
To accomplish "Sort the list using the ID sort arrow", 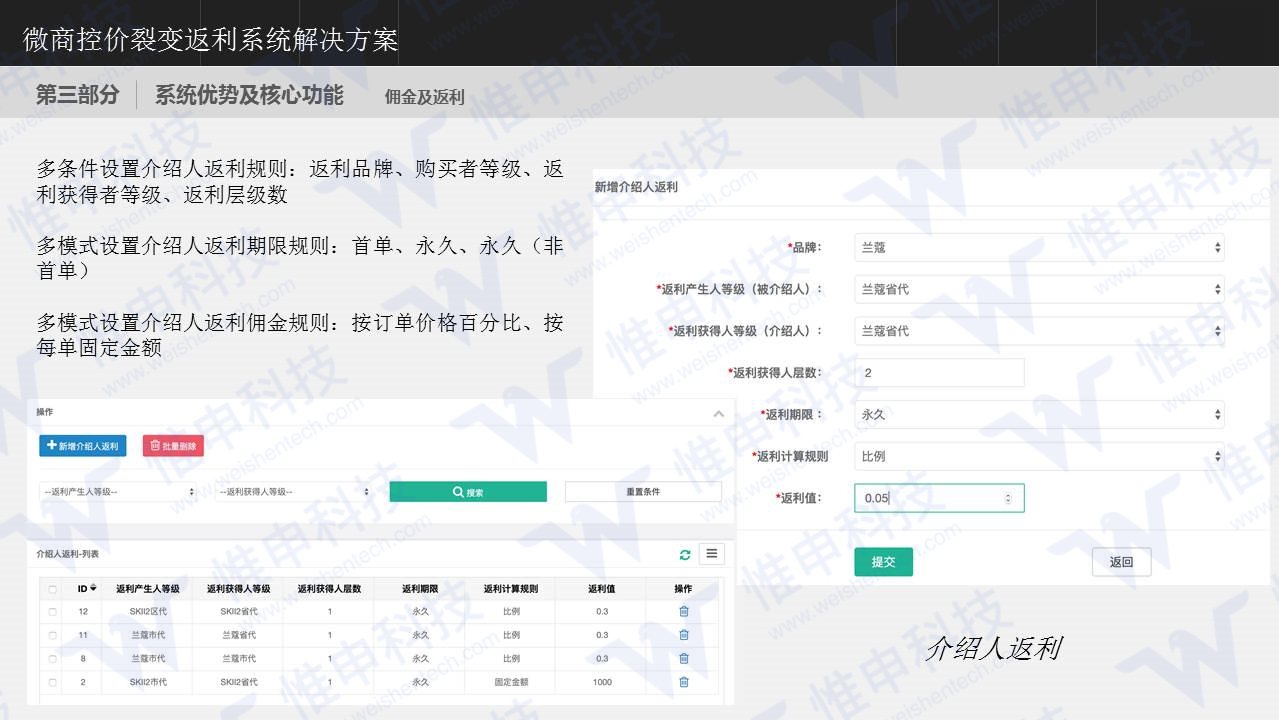I will click(x=92, y=589).
